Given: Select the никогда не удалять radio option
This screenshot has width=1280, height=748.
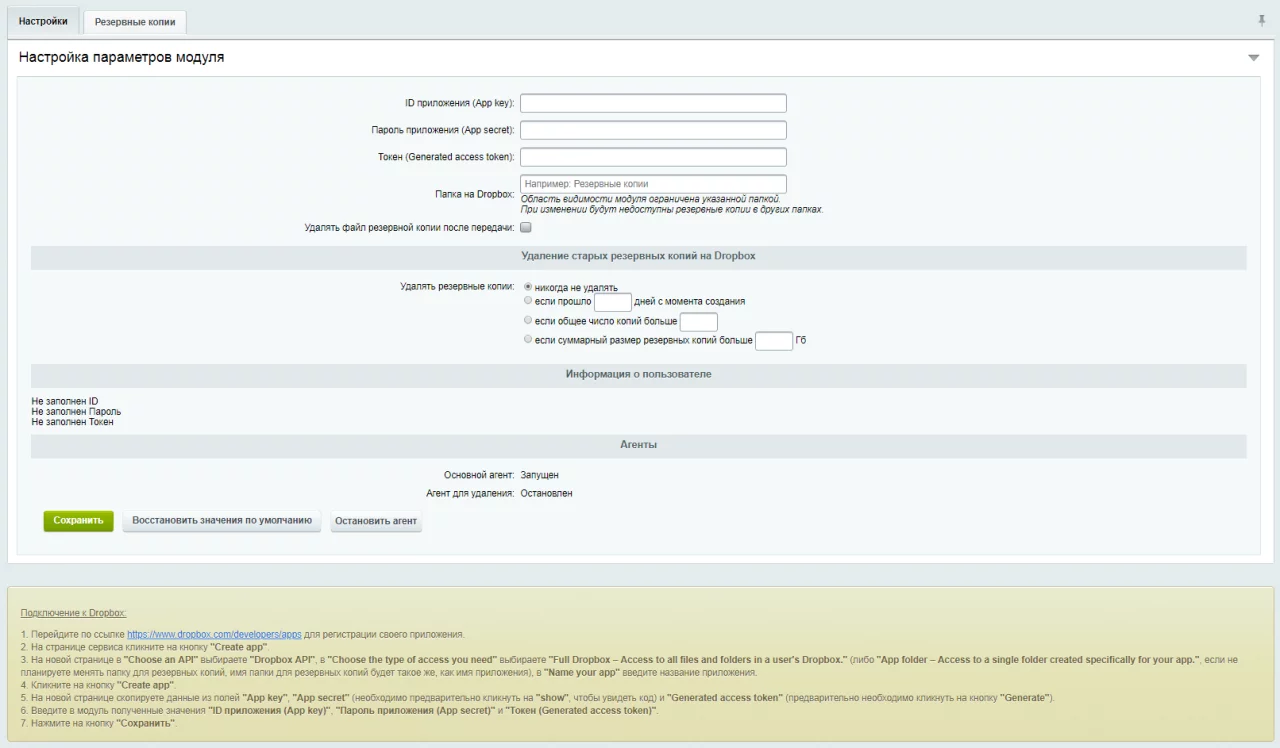Looking at the screenshot, I should [528, 287].
